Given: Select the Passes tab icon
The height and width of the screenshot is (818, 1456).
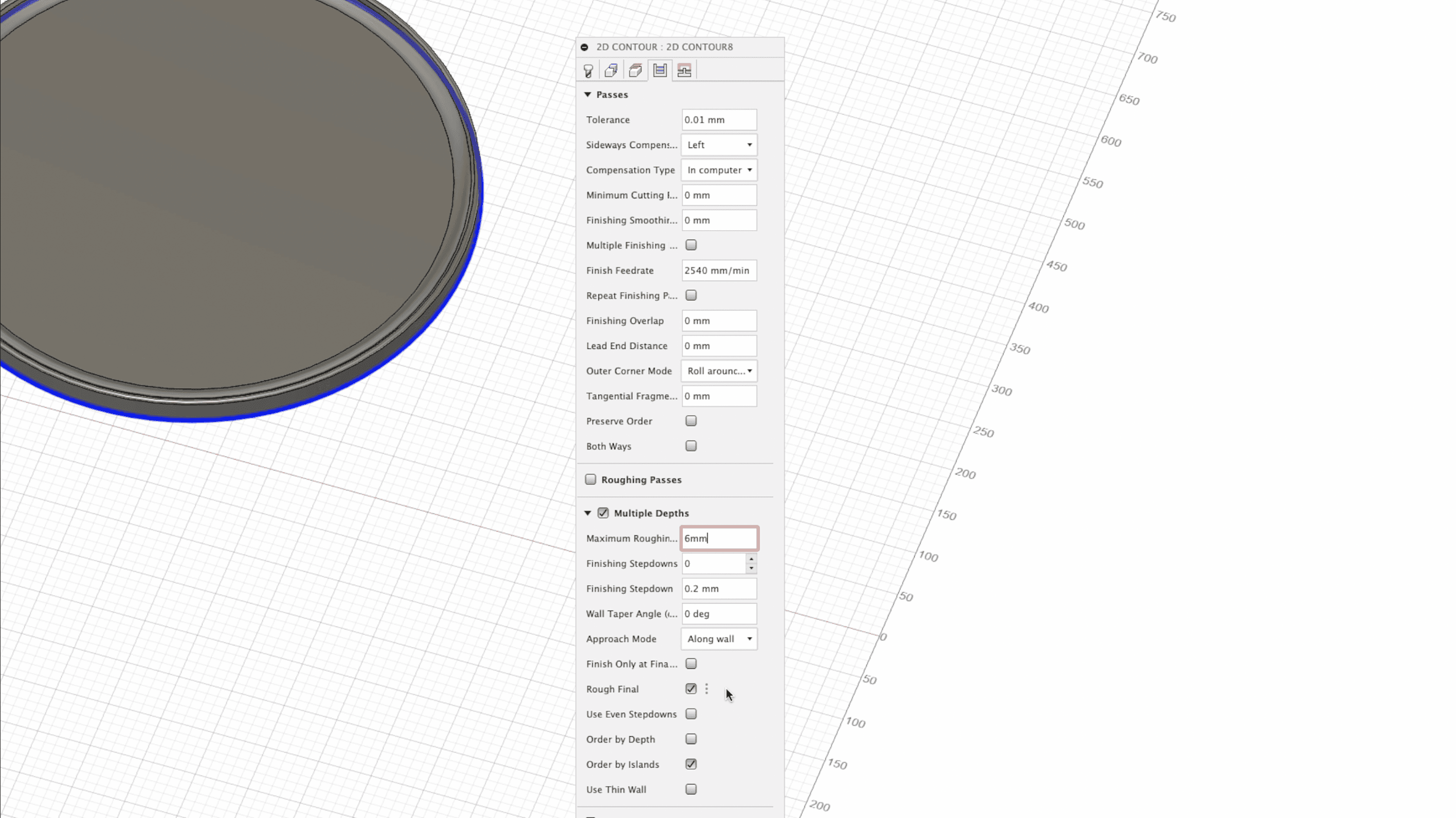Looking at the screenshot, I should (660, 70).
